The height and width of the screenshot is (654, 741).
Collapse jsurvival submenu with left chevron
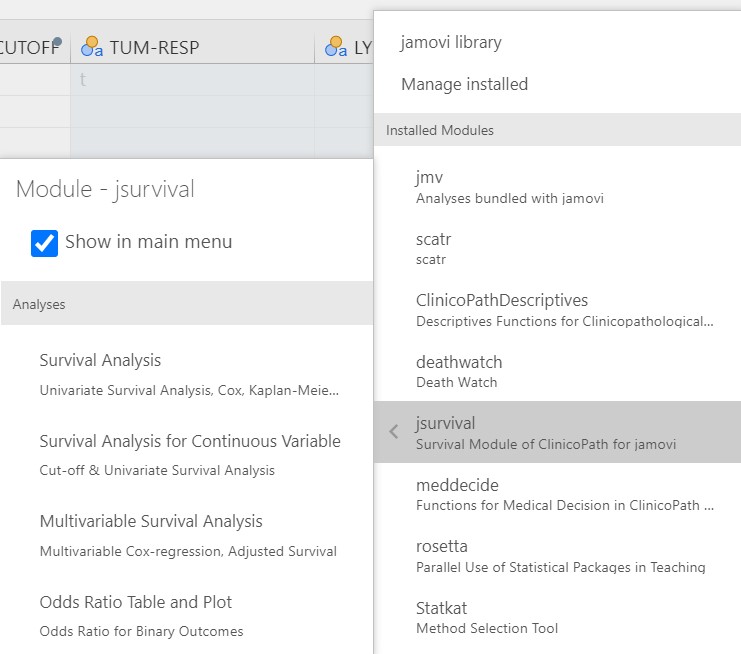(x=394, y=431)
